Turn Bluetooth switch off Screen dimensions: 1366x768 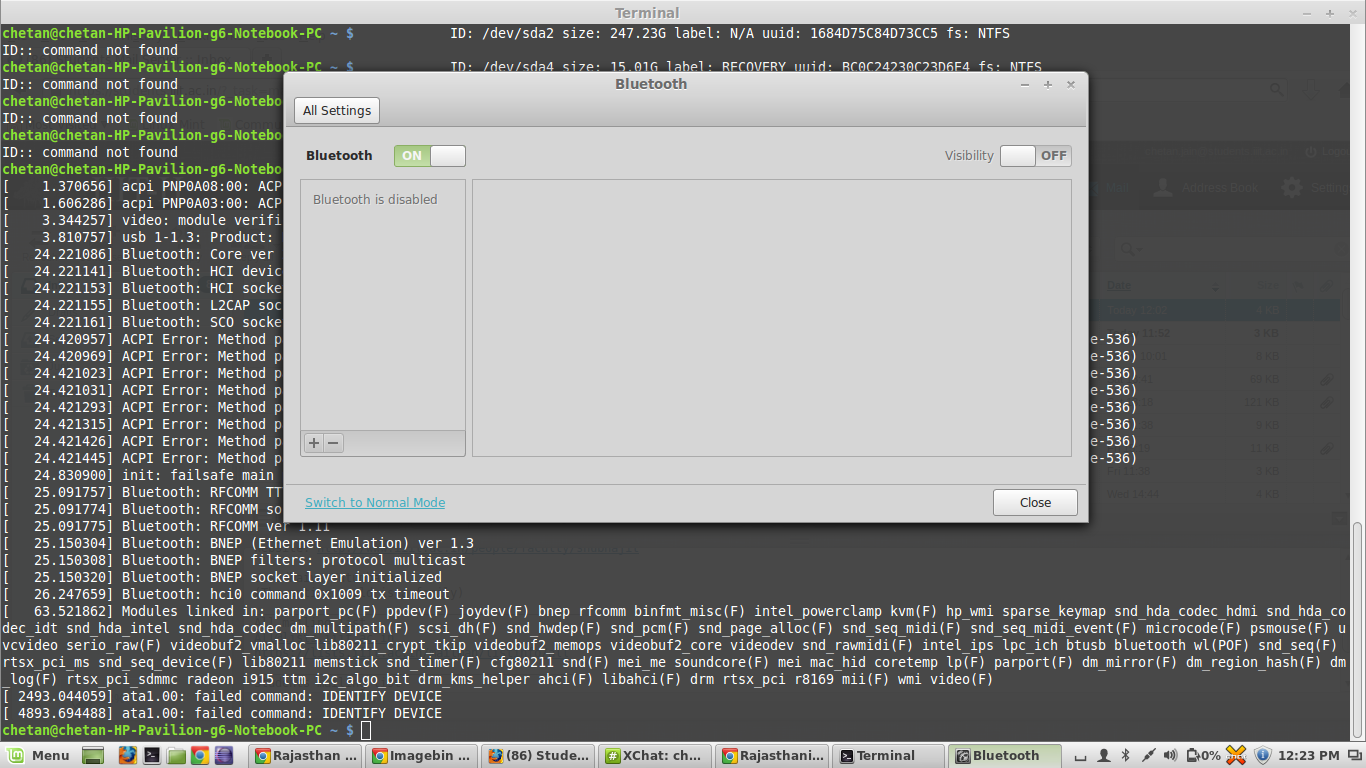tap(430, 156)
